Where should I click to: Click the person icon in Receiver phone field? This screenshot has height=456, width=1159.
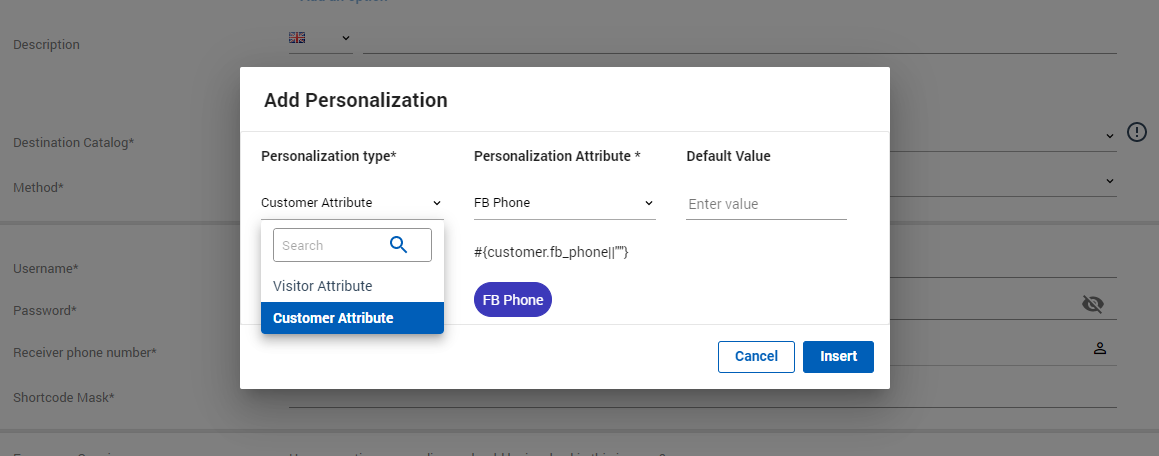(1100, 348)
